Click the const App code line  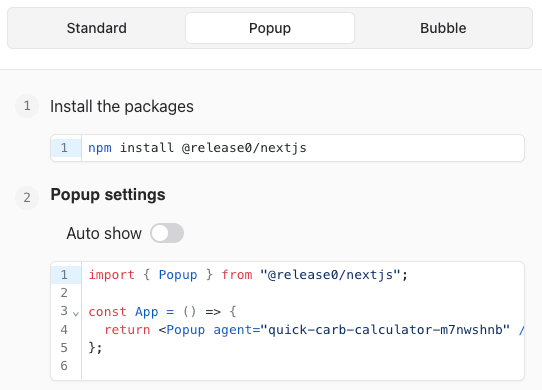(x=162, y=312)
